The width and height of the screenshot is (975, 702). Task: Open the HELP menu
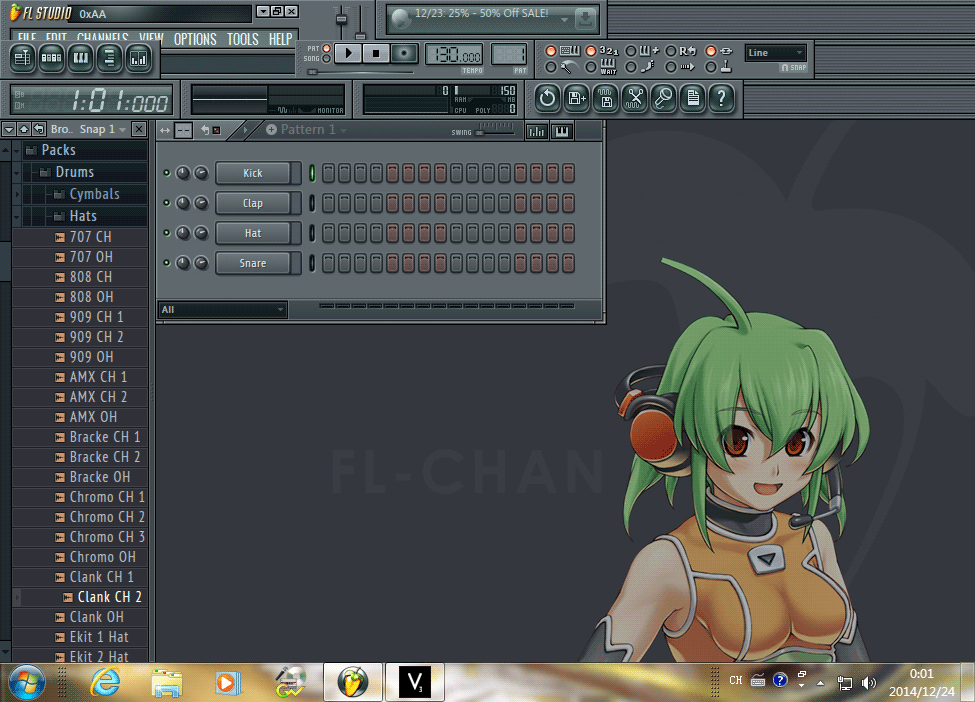(x=280, y=39)
